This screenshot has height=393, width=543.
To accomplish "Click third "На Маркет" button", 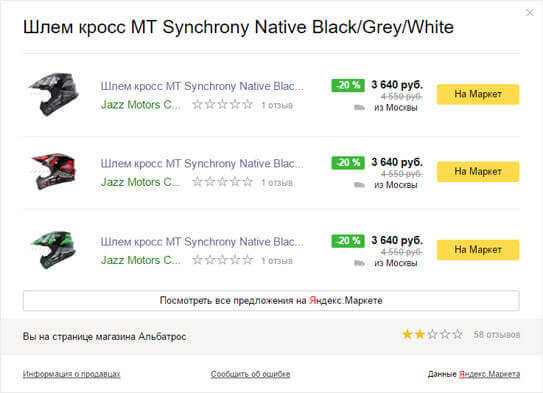I will point(478,250).
